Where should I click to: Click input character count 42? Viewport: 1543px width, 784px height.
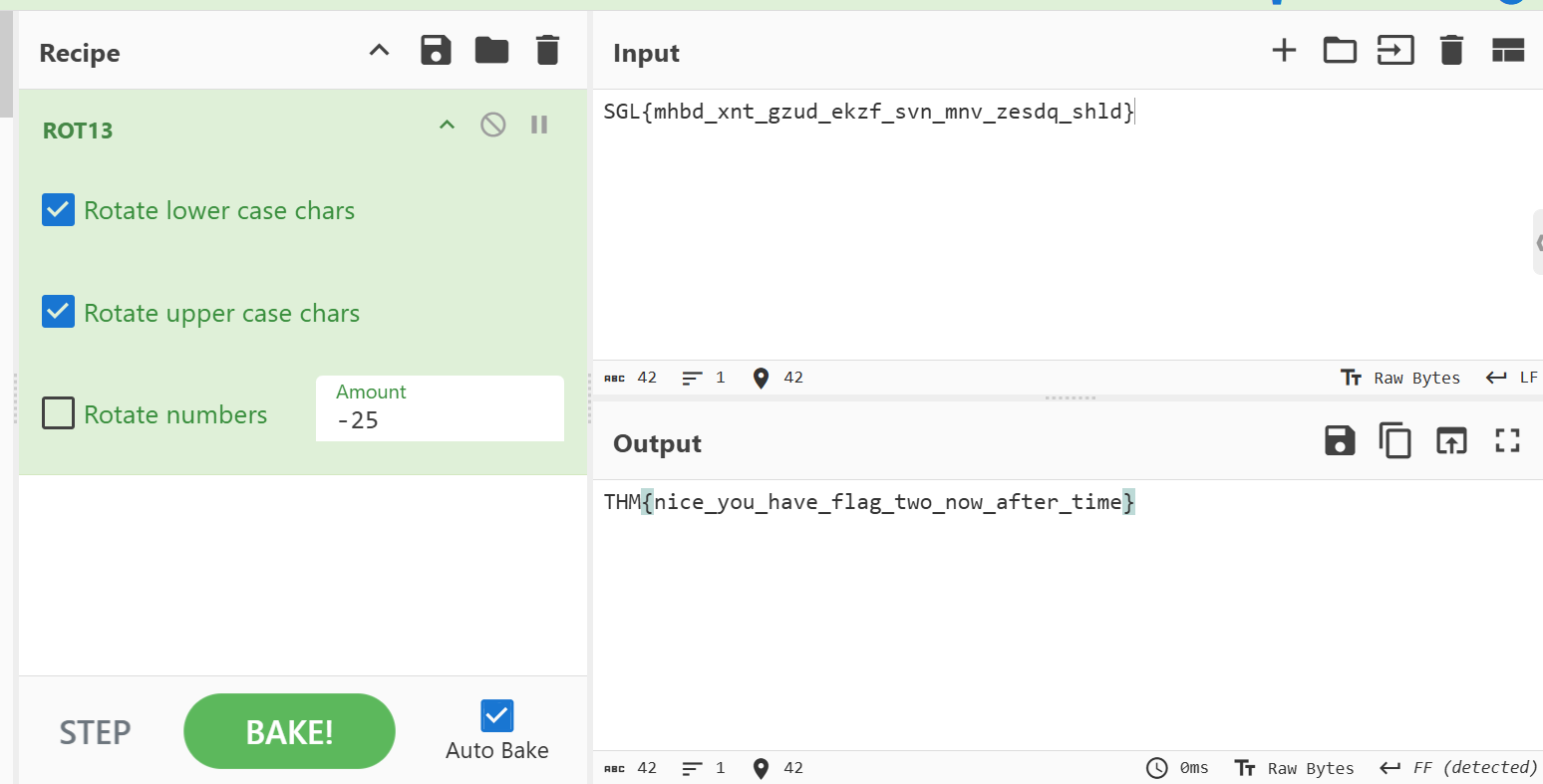click(631, 378)
